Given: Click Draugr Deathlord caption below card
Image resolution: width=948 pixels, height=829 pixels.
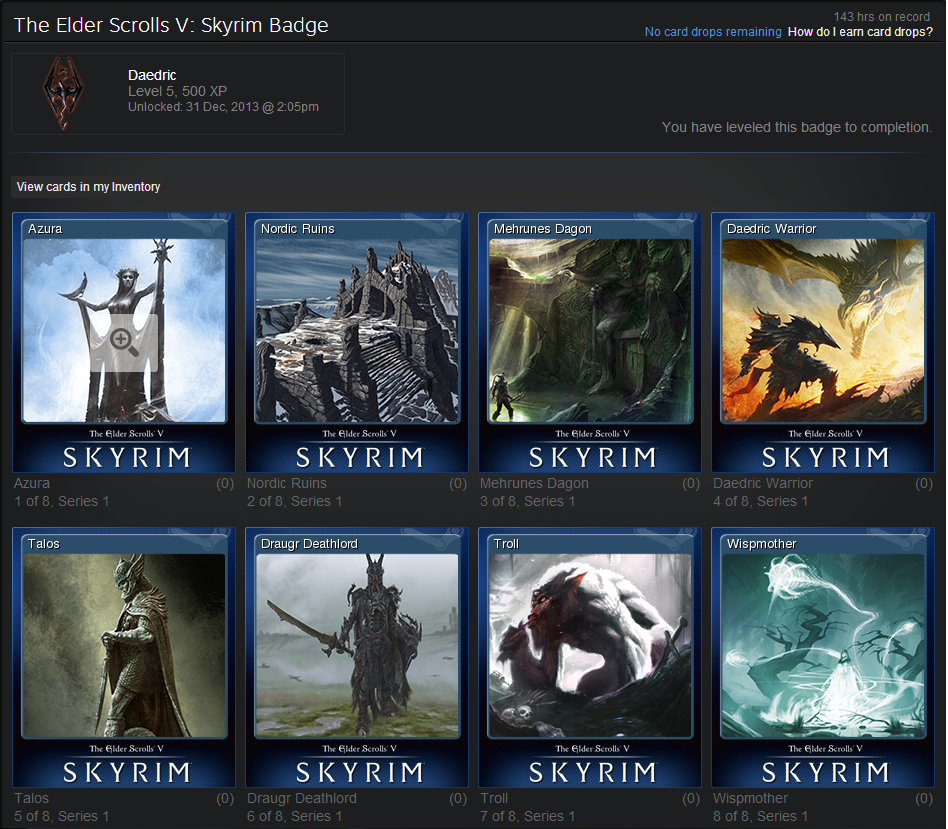Looking at the screenshot, I should pos(302,798).
